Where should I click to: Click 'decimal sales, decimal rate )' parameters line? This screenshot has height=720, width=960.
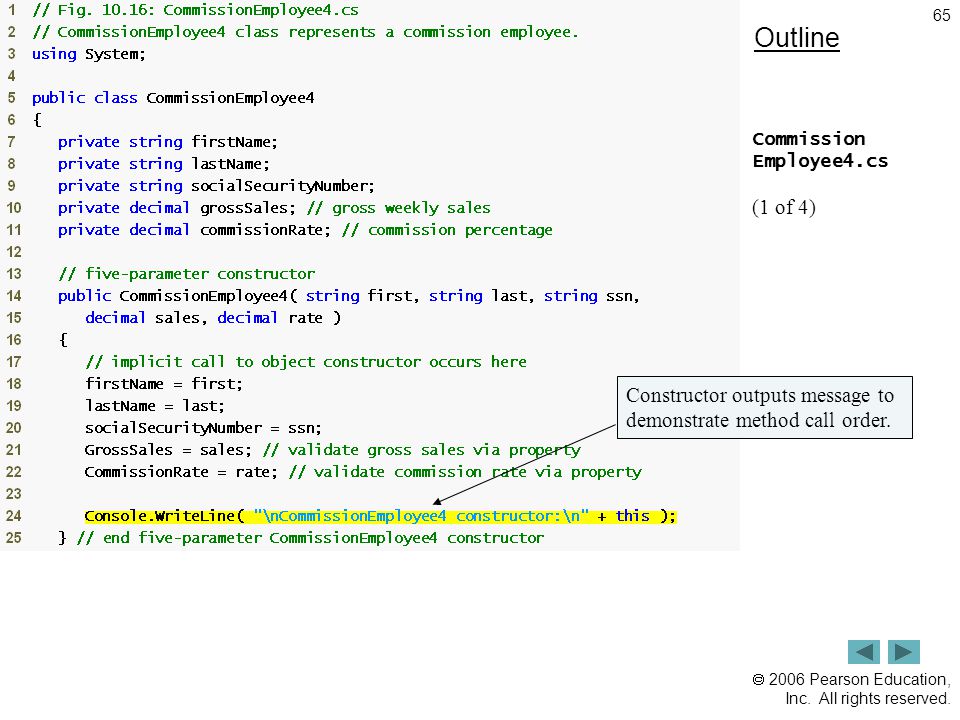[213, 318]
